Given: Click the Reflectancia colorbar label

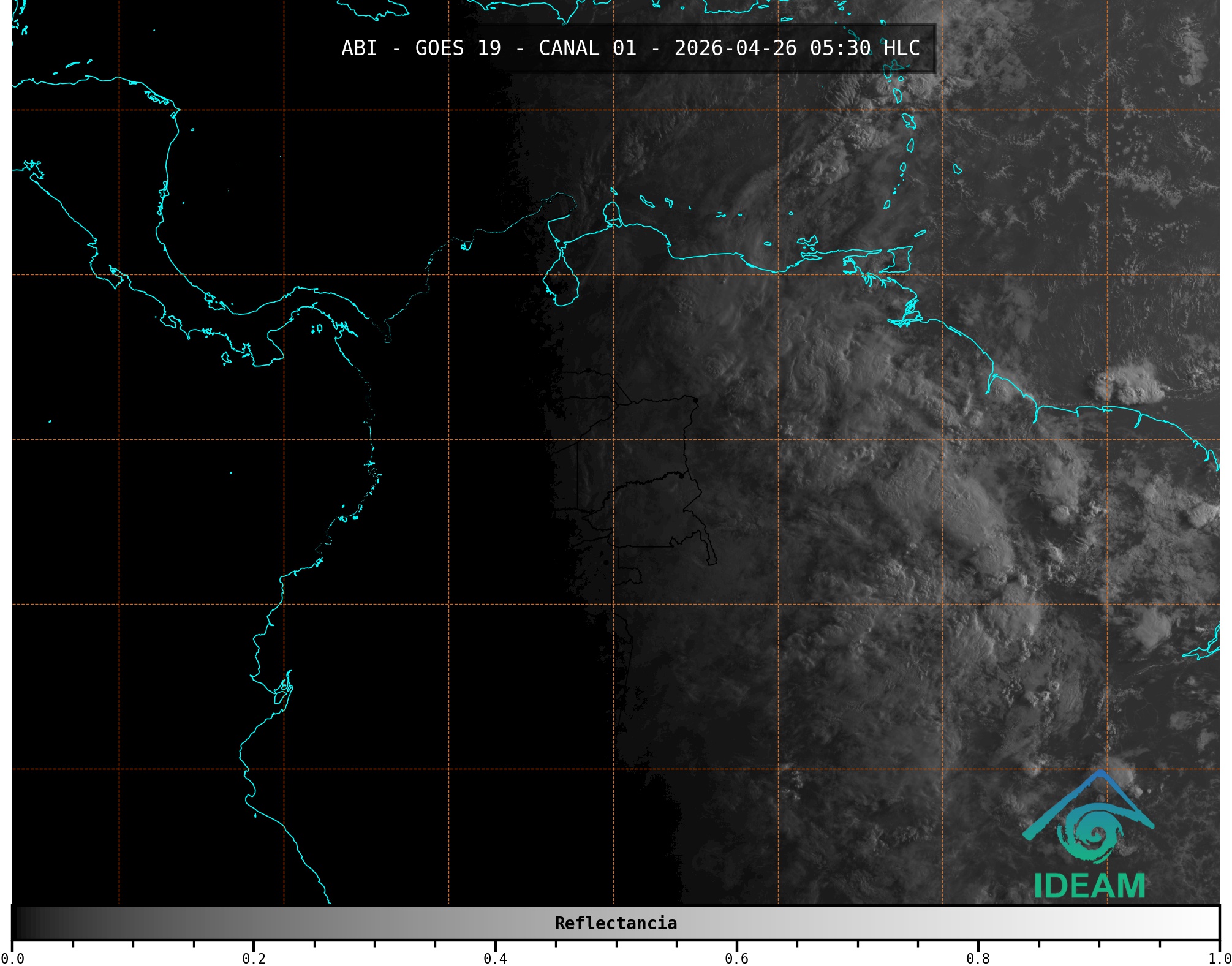Looking at the screenshot, I should click(x=616, y=923).
